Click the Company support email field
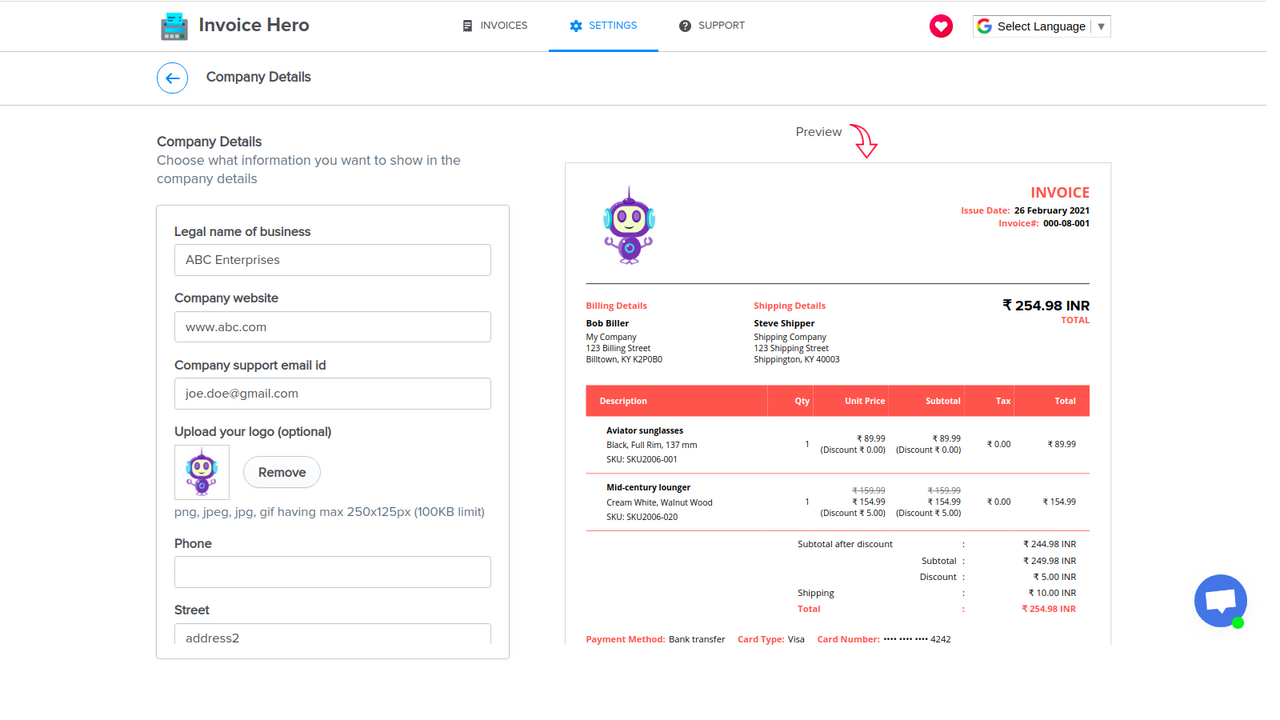This screenshot has height=720, width=1280. 332,393
